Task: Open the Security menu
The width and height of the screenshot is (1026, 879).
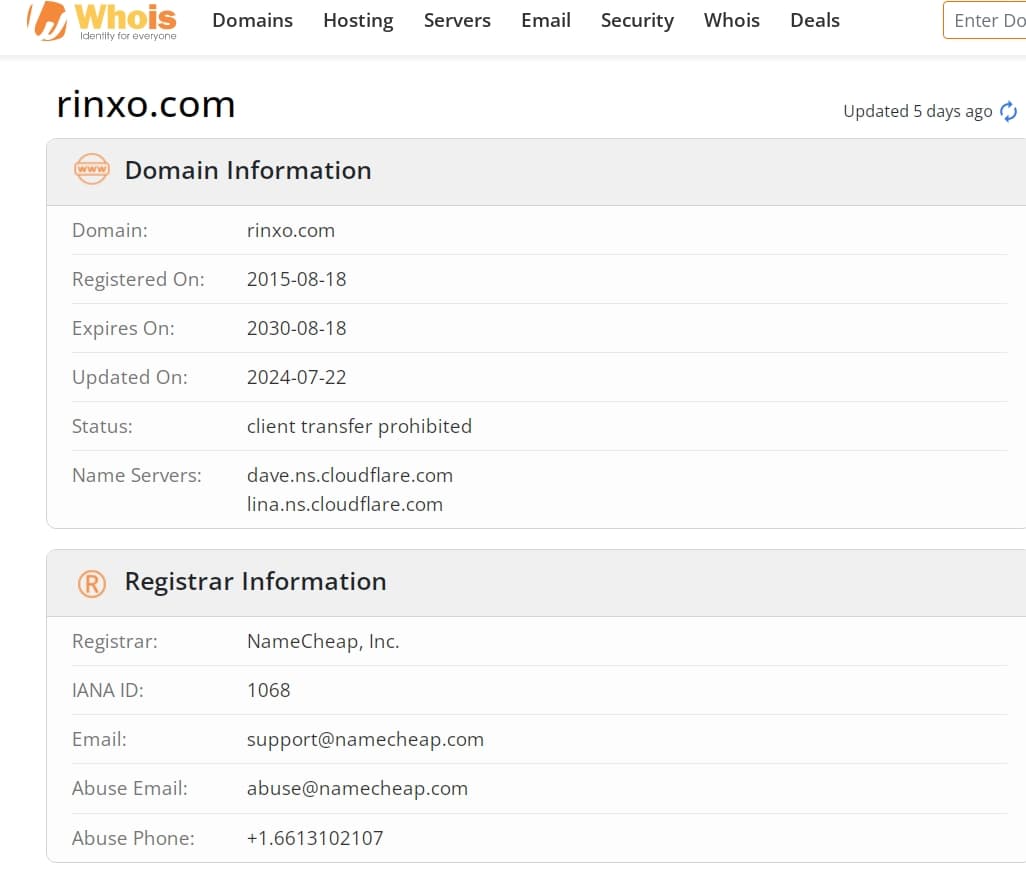Action: (x=637, y=20)
